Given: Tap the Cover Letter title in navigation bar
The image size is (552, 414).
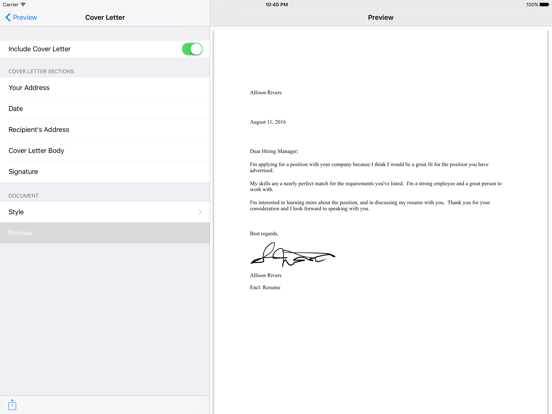Looking at the screenshot, I should point(105,17).
